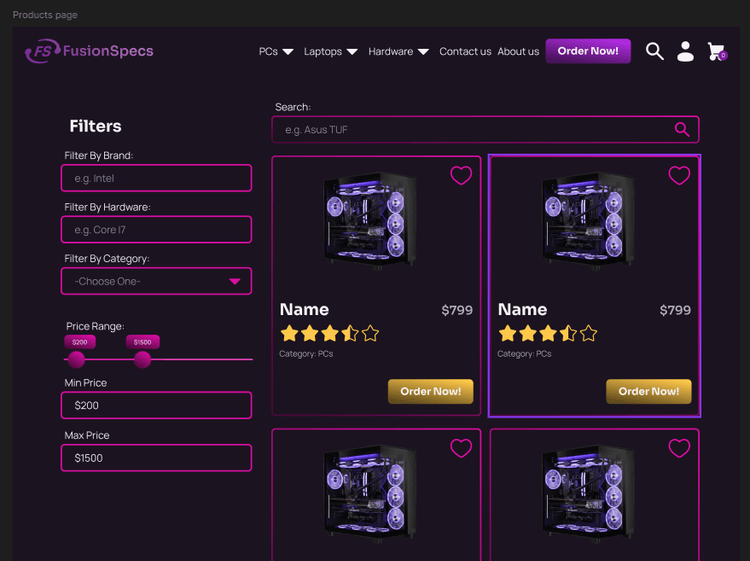Click the Filter By Hardware input field

[x=156, y=230]
